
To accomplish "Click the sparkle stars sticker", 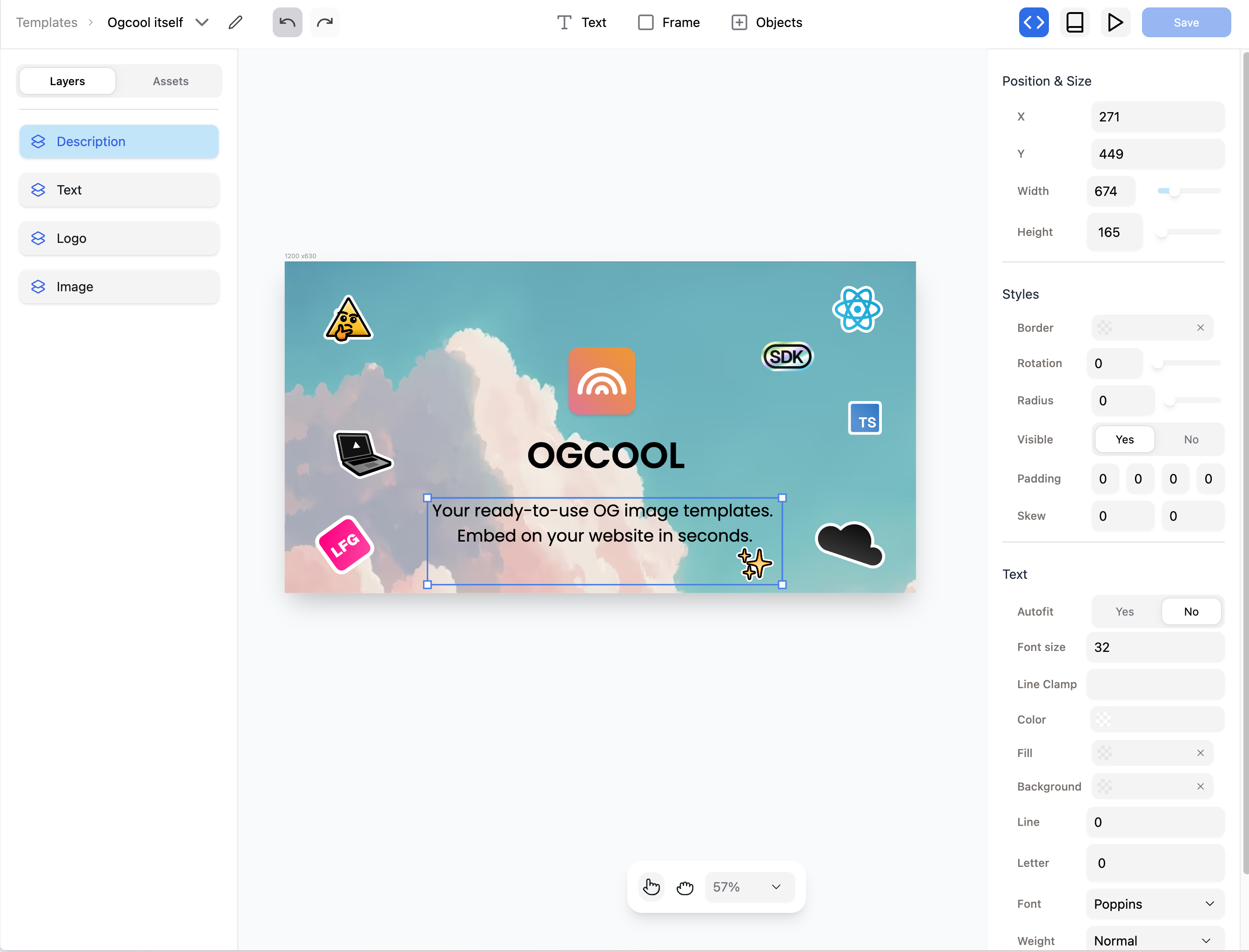I will (x=754, y=563).
